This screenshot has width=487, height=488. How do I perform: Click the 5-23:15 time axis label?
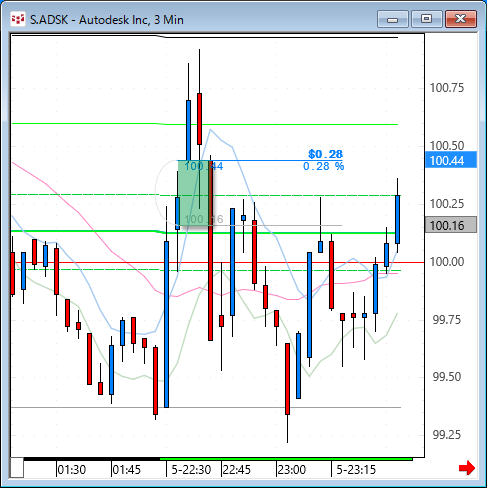356,469
